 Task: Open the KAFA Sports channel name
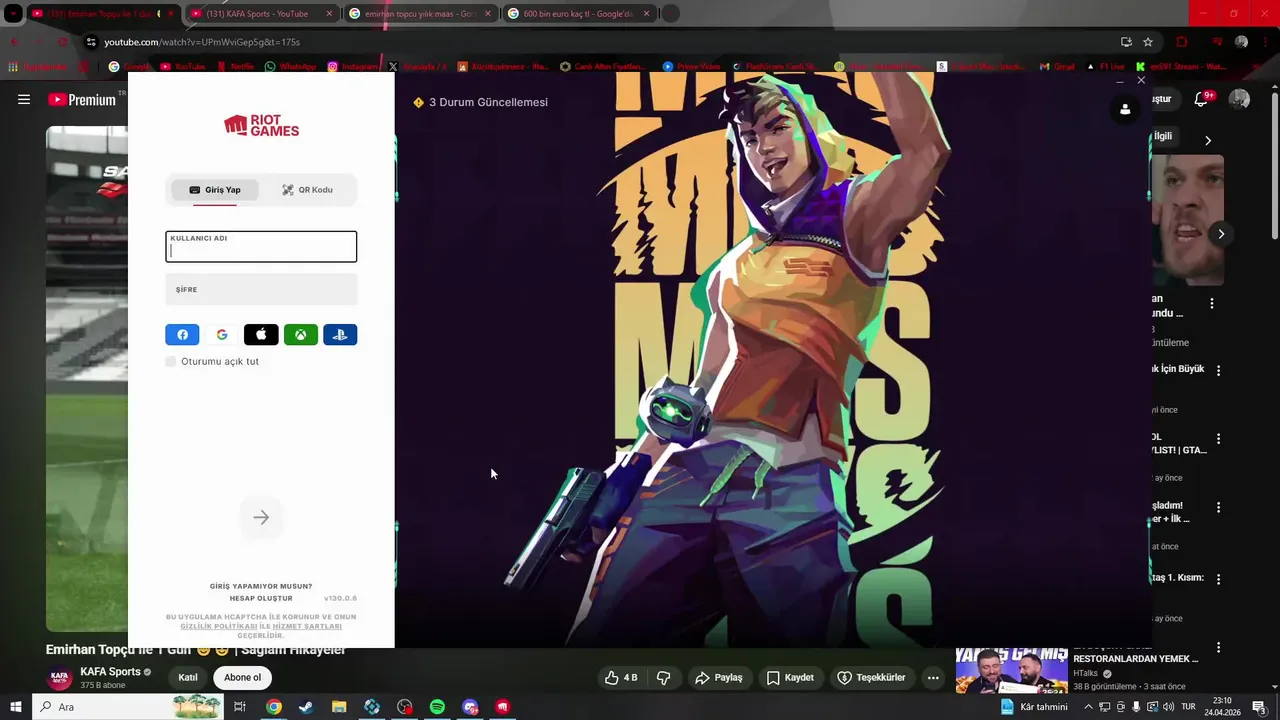[x=110, y=671]
